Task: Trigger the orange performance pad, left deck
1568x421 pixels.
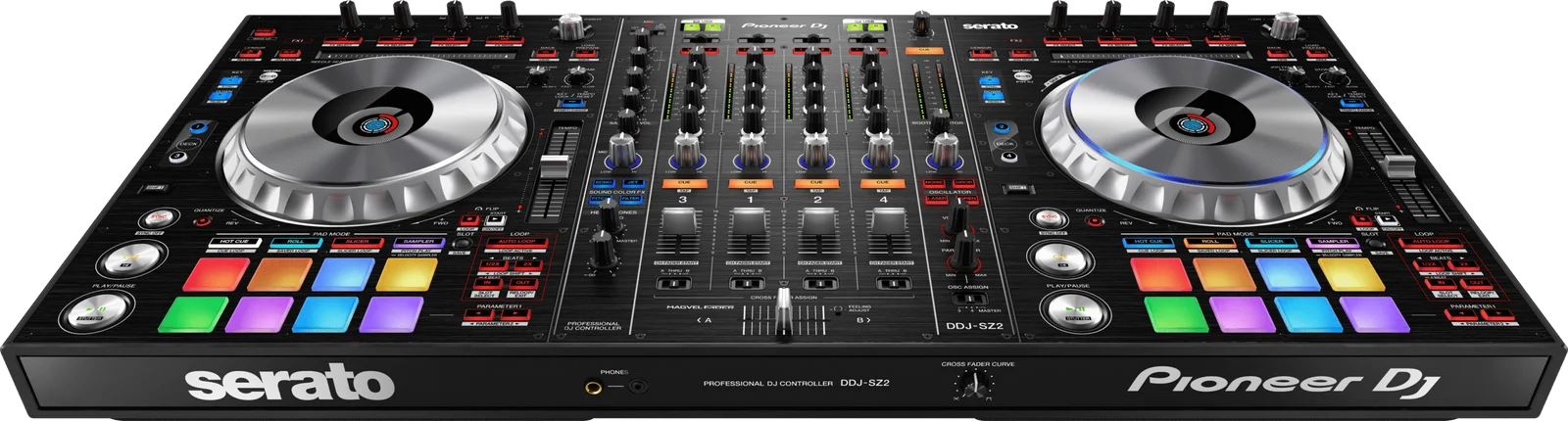Action: click(280, 275)
